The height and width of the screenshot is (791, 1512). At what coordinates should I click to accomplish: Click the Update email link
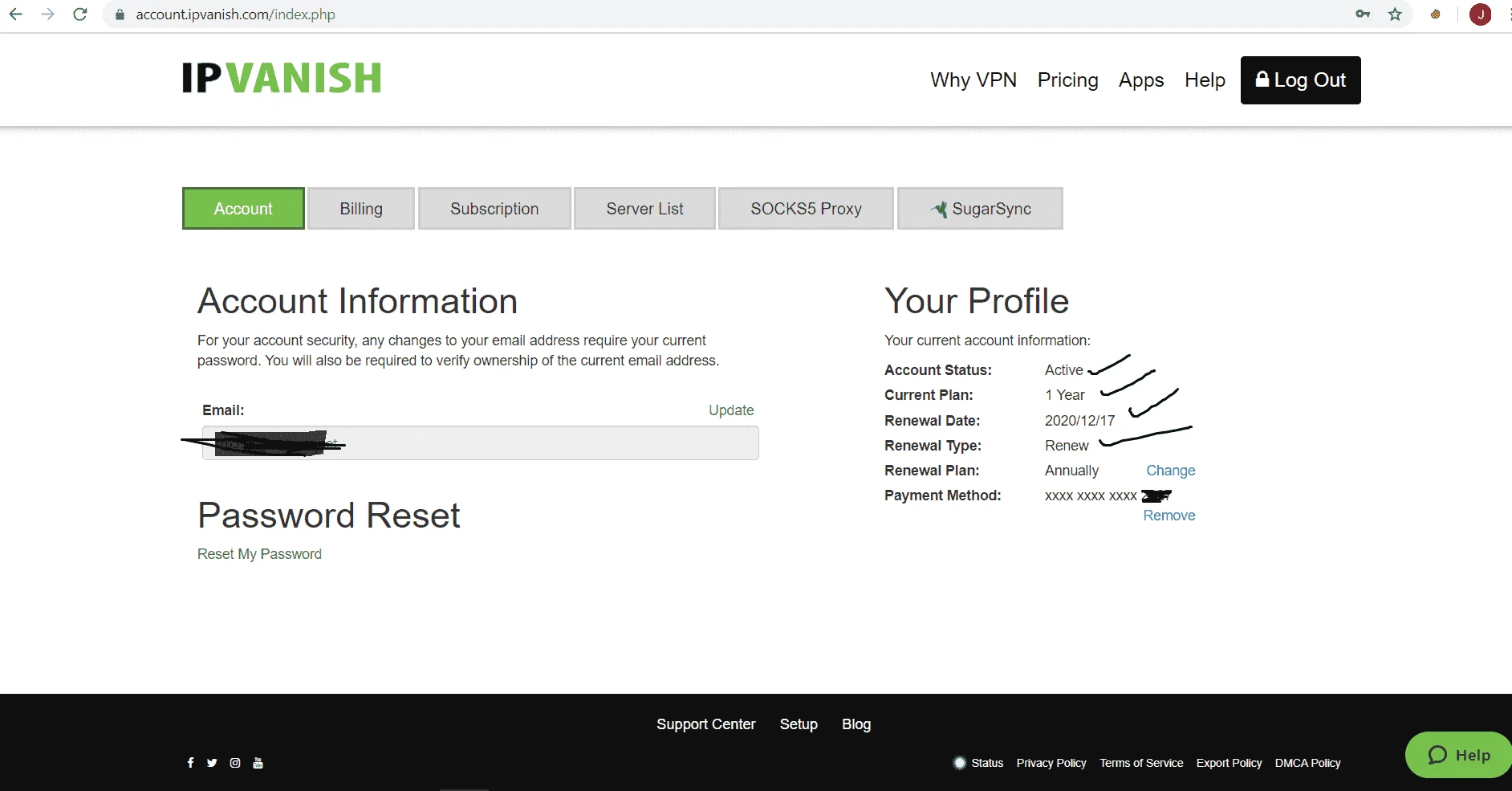731,410
